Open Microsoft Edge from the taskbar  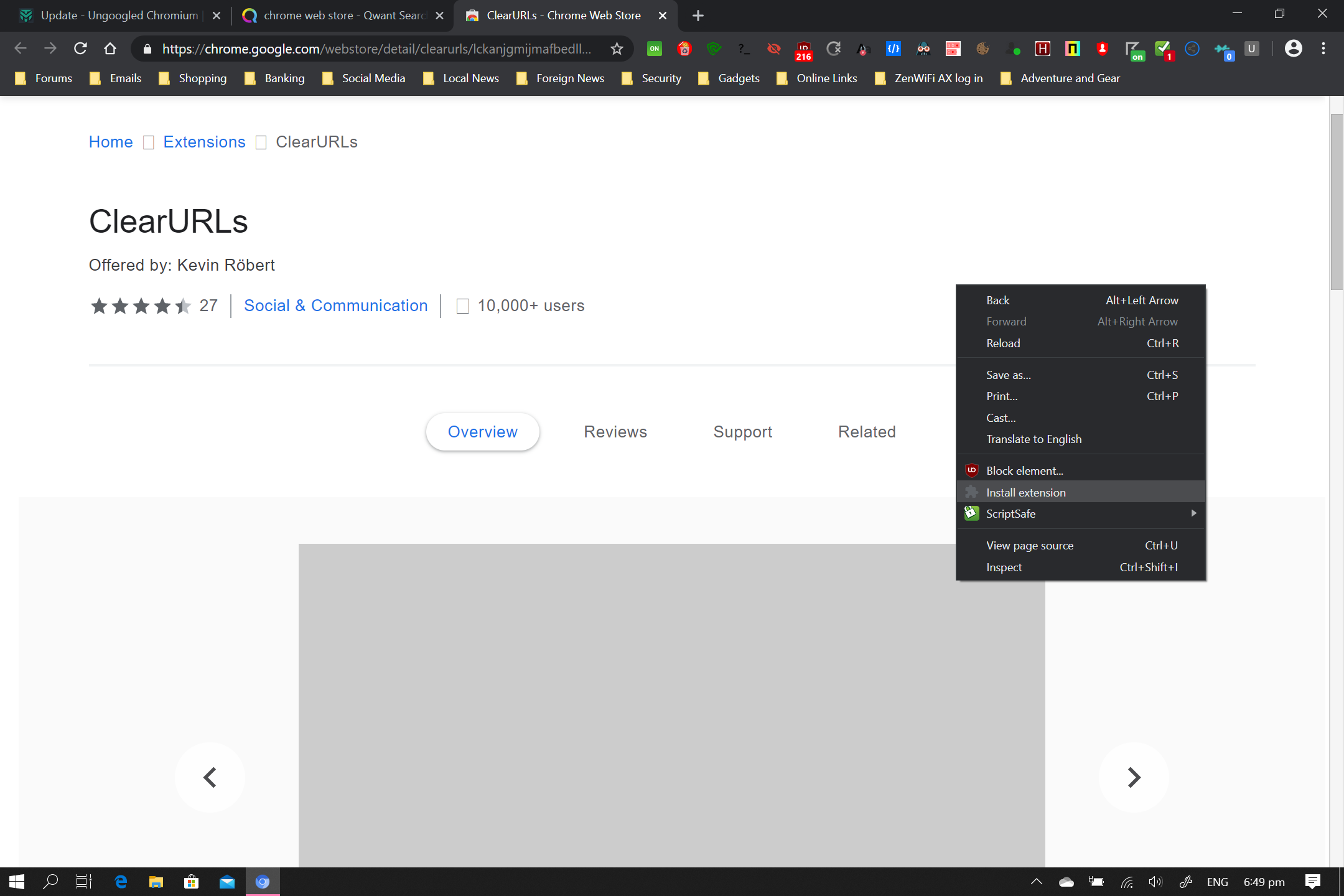click(121, 882)
